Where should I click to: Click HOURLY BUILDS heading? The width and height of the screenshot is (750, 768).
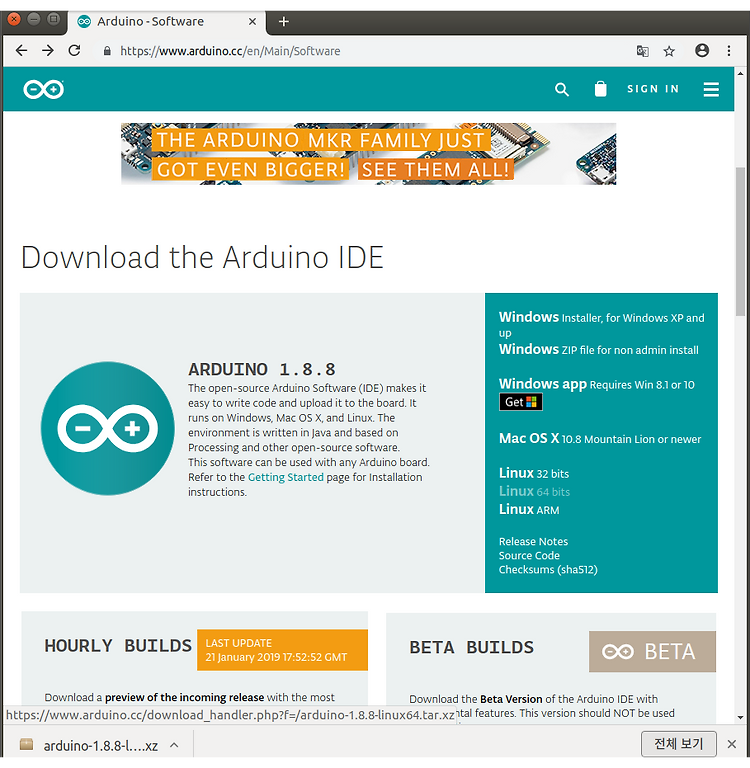coord(118,646)
